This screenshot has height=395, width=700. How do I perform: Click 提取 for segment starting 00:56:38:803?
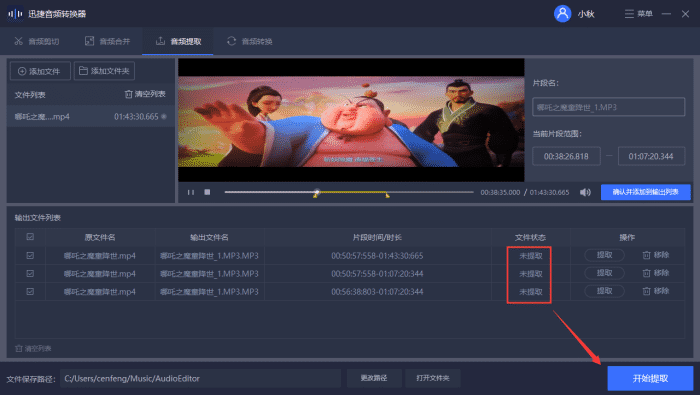(604, 291)
